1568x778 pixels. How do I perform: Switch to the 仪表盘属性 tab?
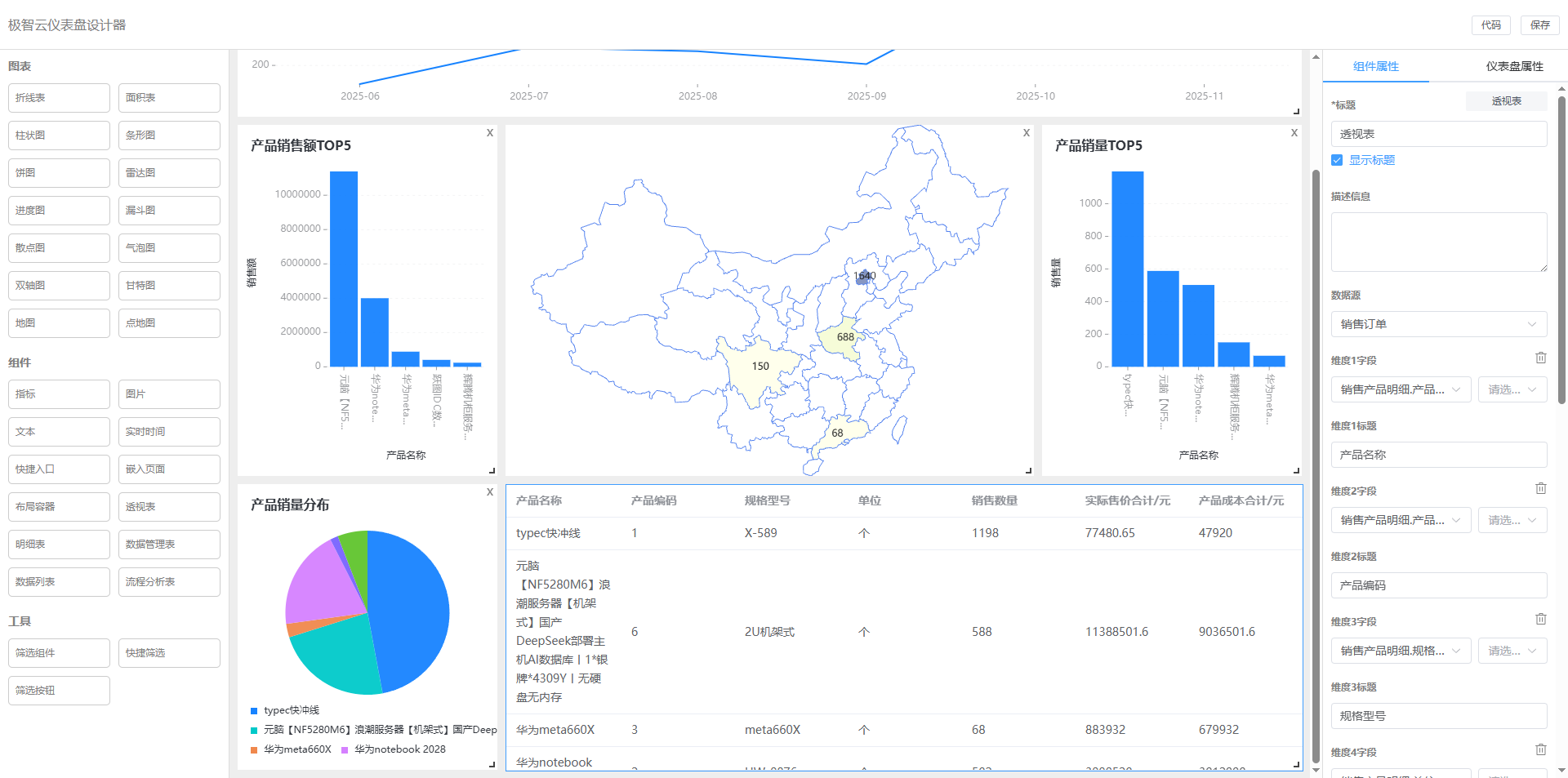1514,66
